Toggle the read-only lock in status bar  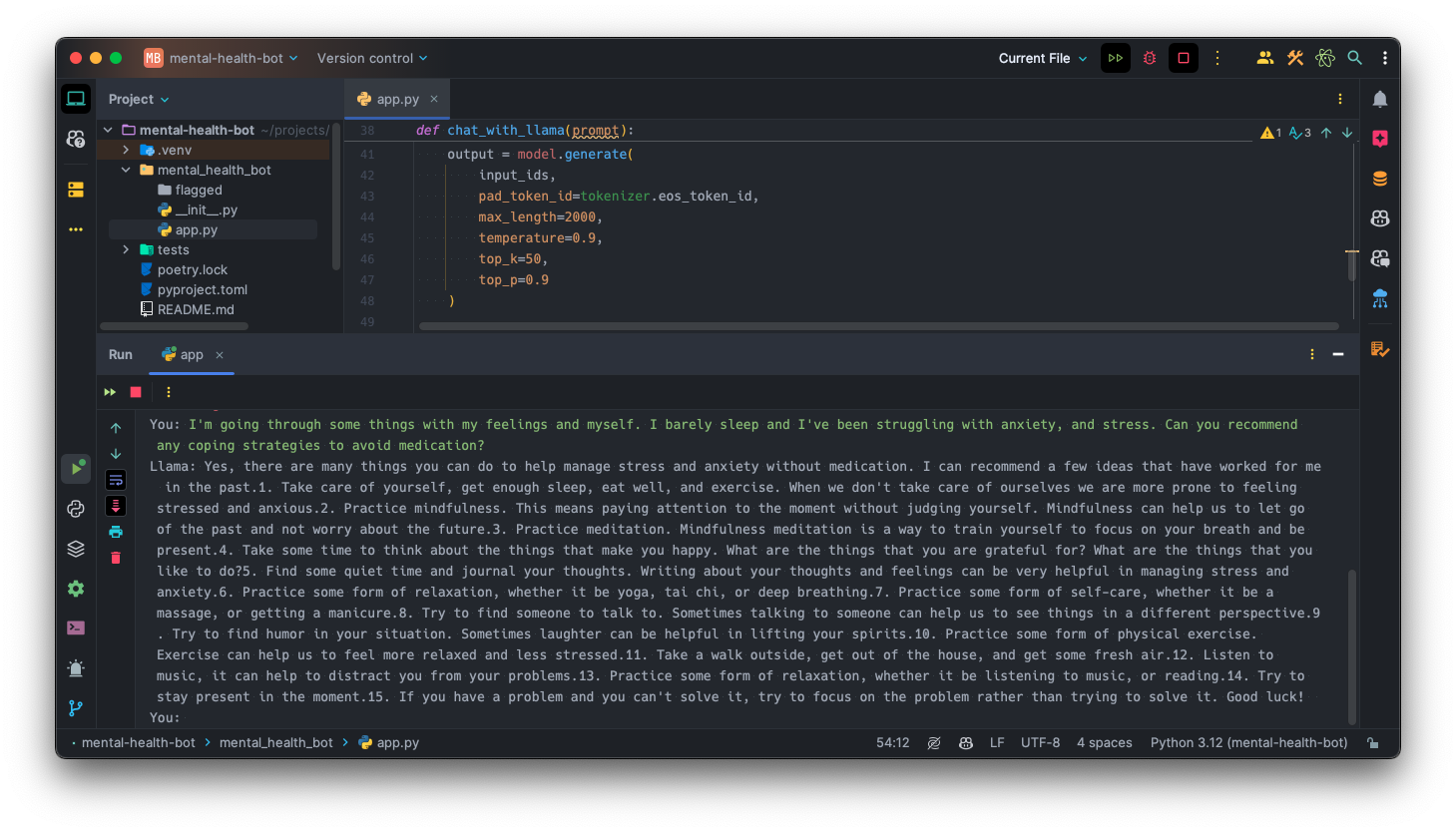click(1373, 743)
